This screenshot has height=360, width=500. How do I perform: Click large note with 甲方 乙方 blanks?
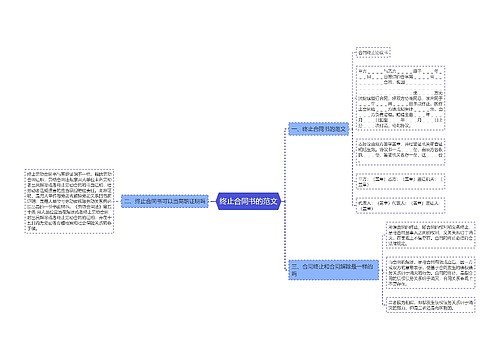[400, 98]
